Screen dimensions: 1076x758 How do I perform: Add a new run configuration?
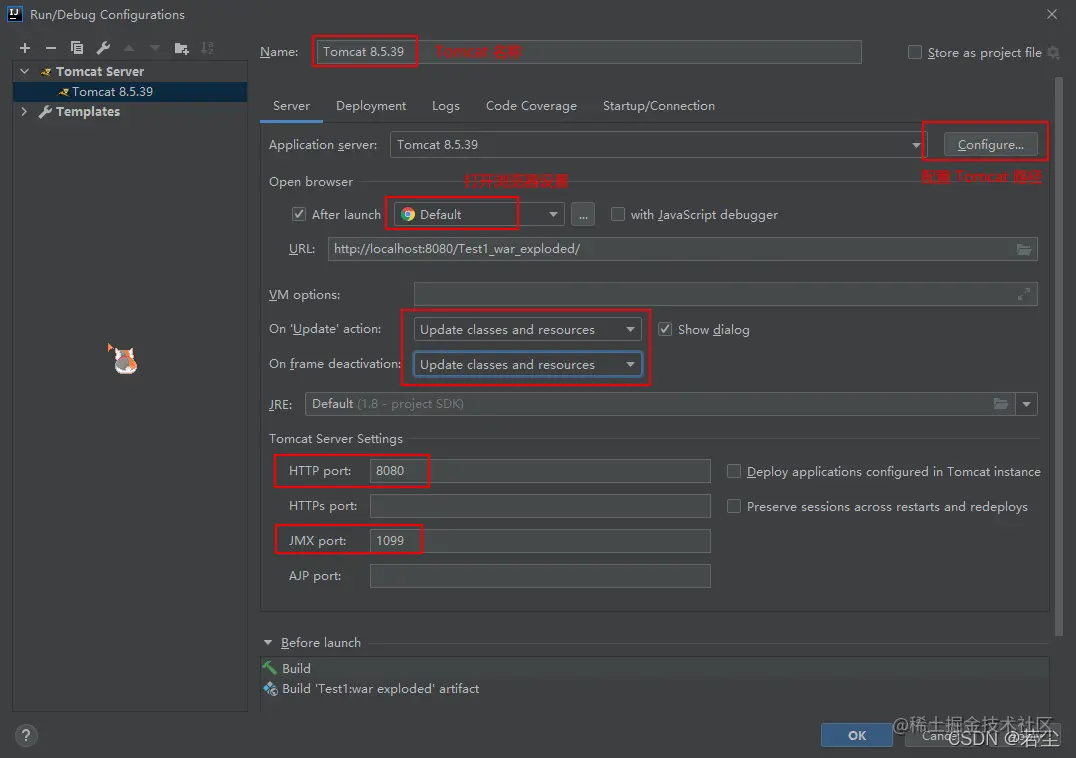point(24,47)
